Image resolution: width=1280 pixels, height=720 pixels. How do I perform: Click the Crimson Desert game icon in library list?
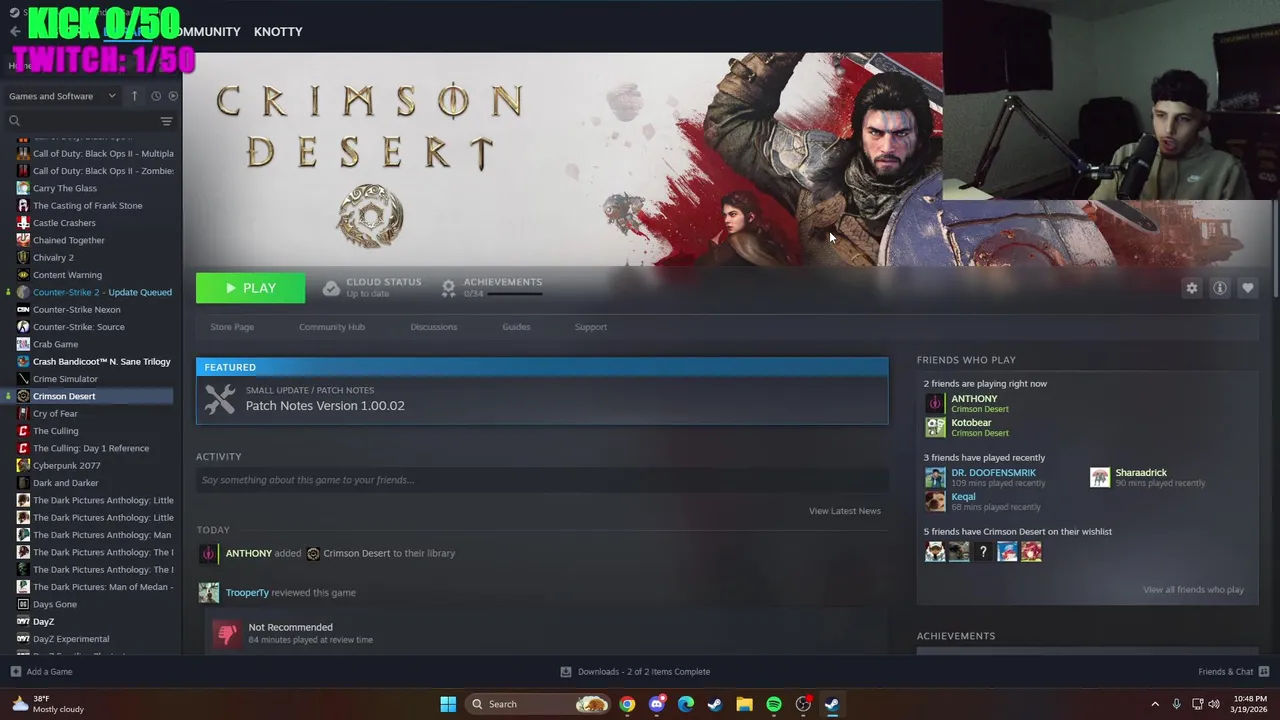23,396
